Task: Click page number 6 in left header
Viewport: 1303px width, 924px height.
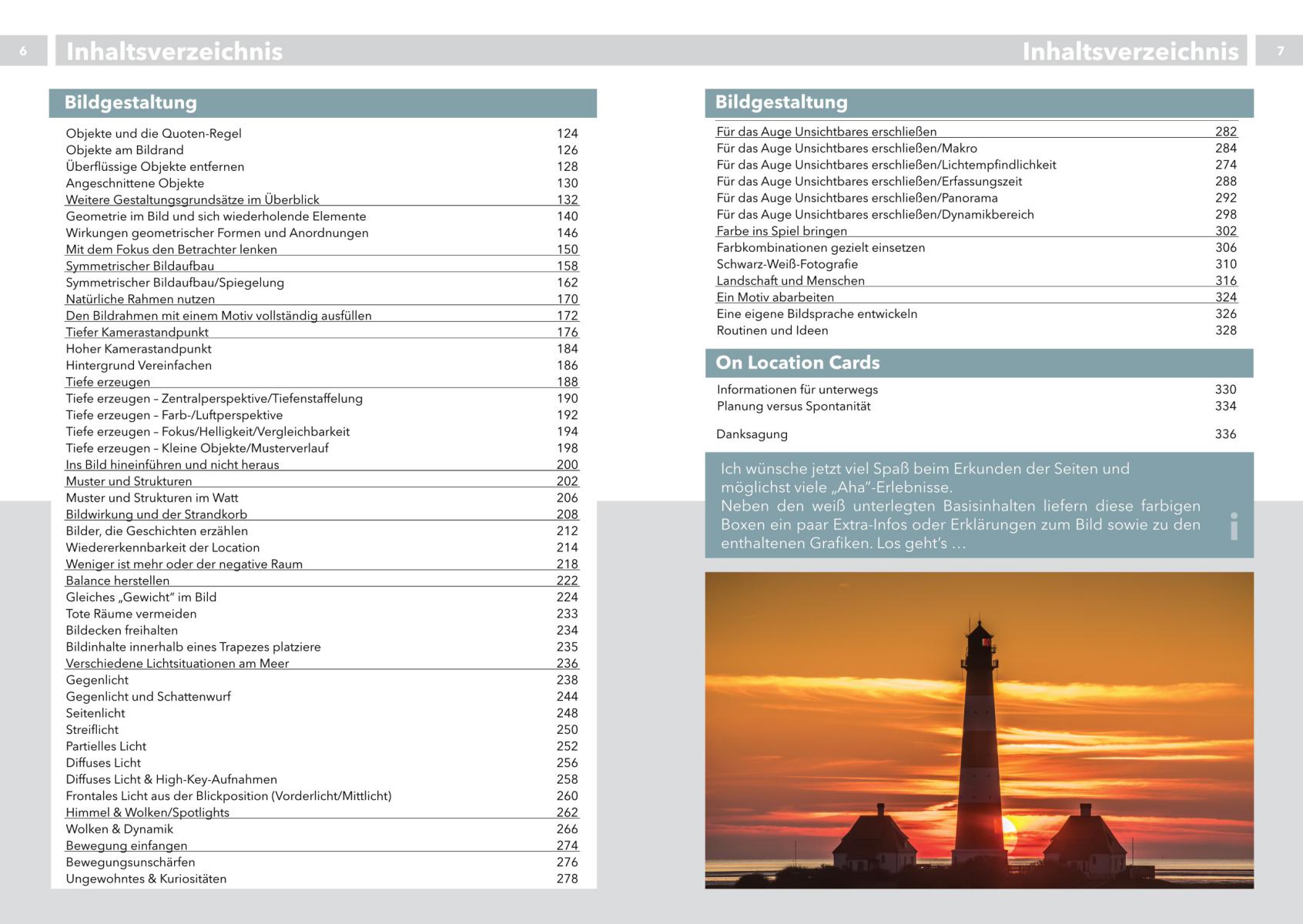Action: point(23,51)
